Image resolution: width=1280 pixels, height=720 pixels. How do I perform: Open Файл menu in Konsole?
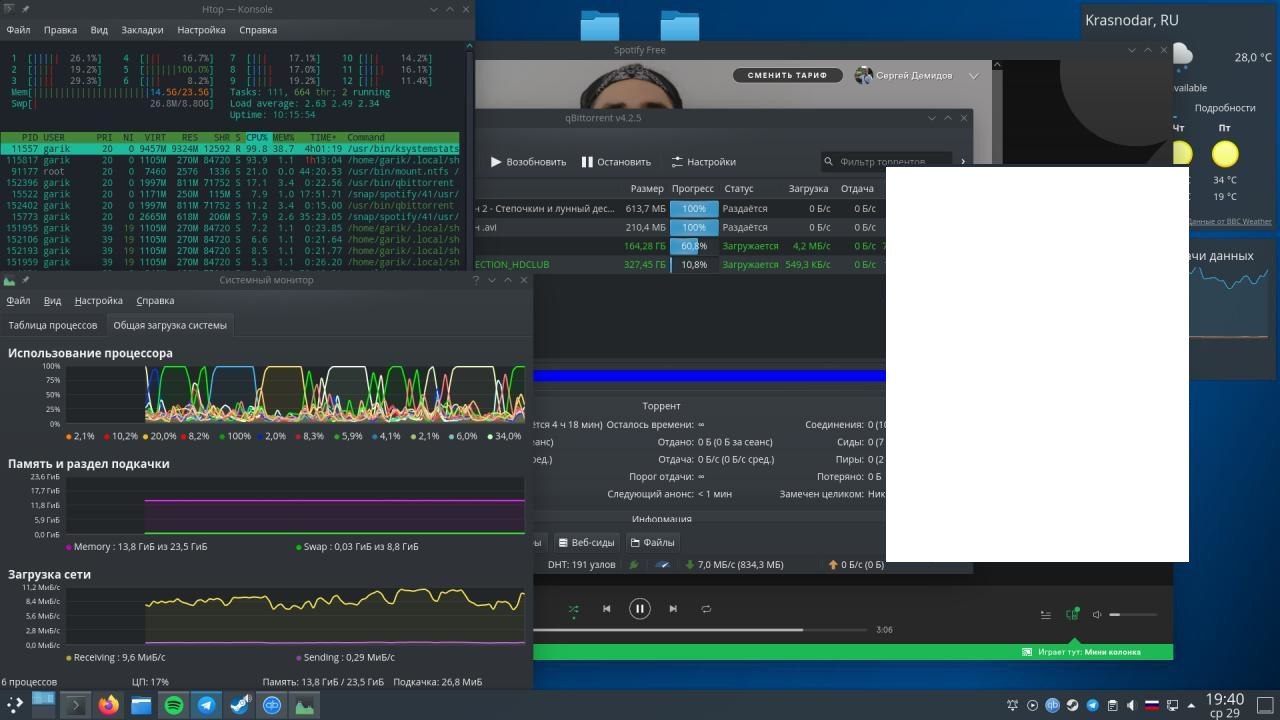(18, 30)
